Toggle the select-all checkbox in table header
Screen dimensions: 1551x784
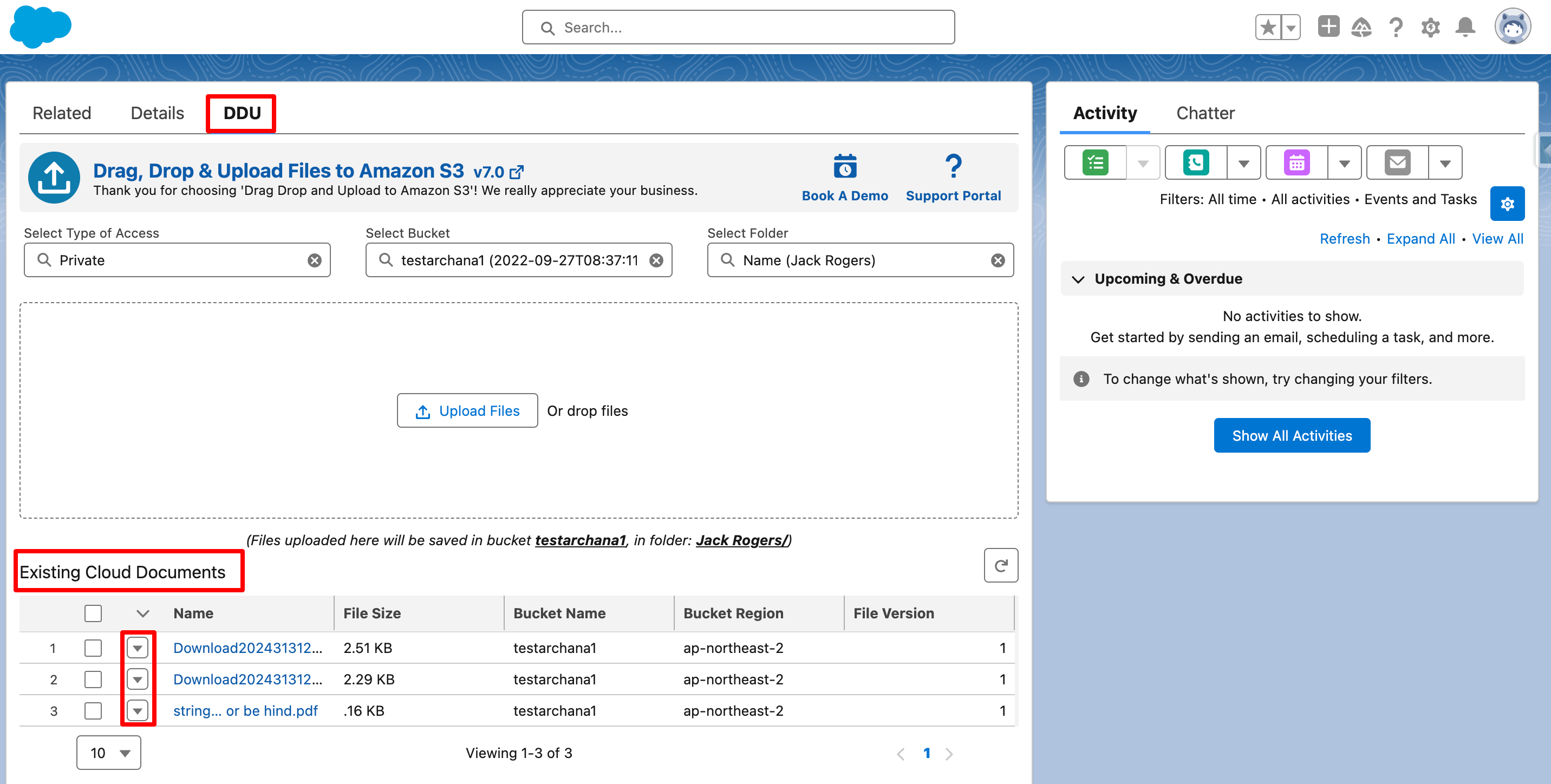point(93,613)
